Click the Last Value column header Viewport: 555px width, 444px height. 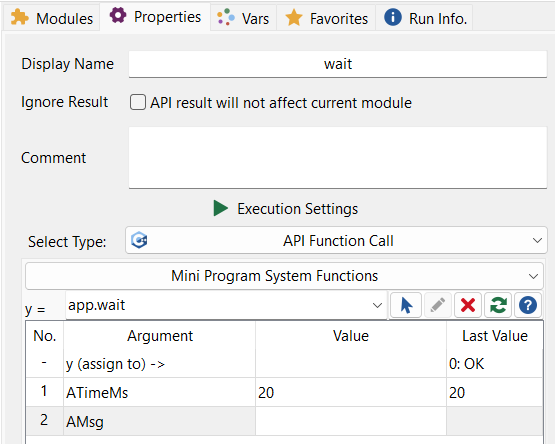tap(494, 336)
